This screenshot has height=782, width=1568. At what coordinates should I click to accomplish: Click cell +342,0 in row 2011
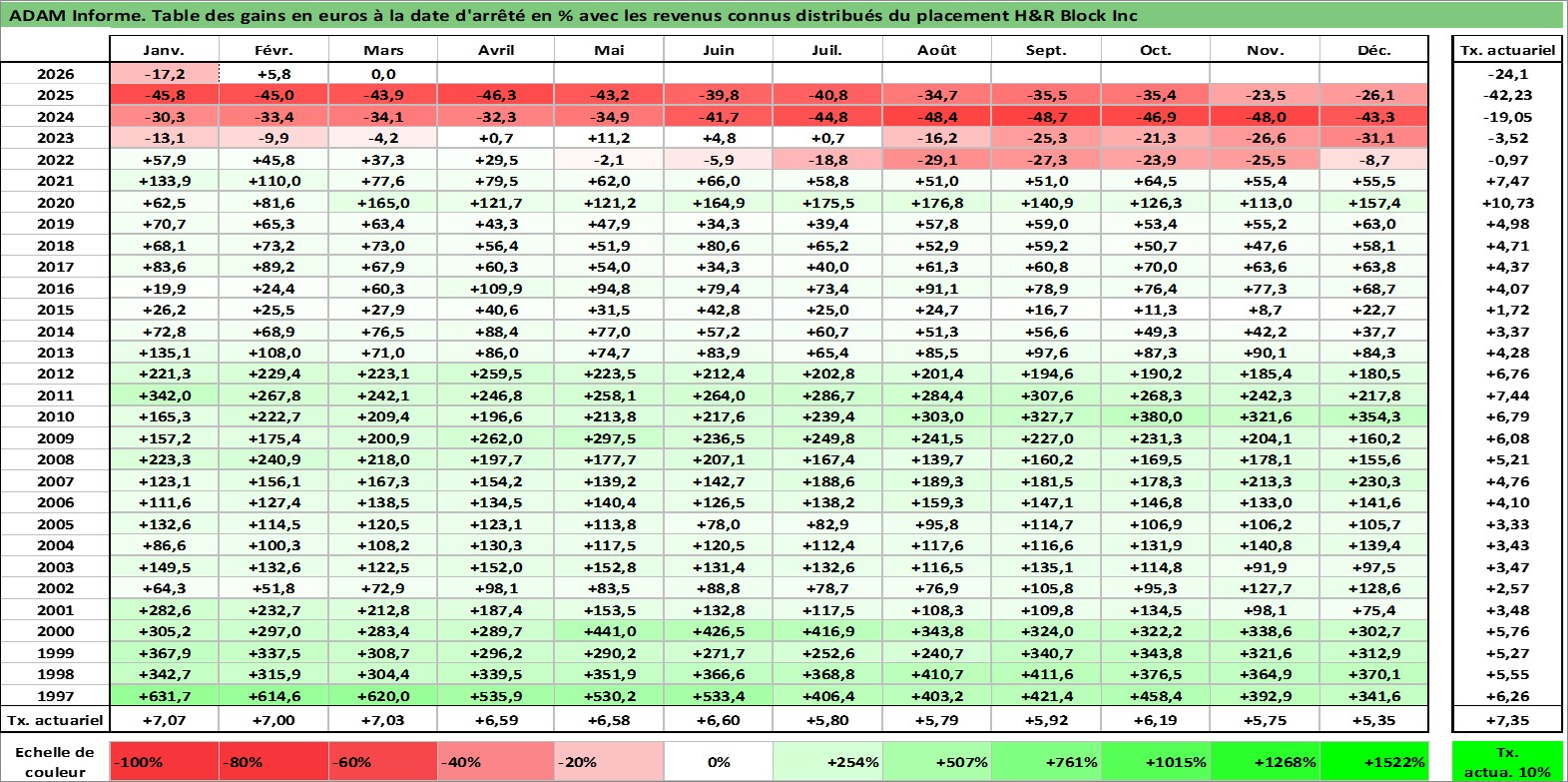[x=164, y=395]
